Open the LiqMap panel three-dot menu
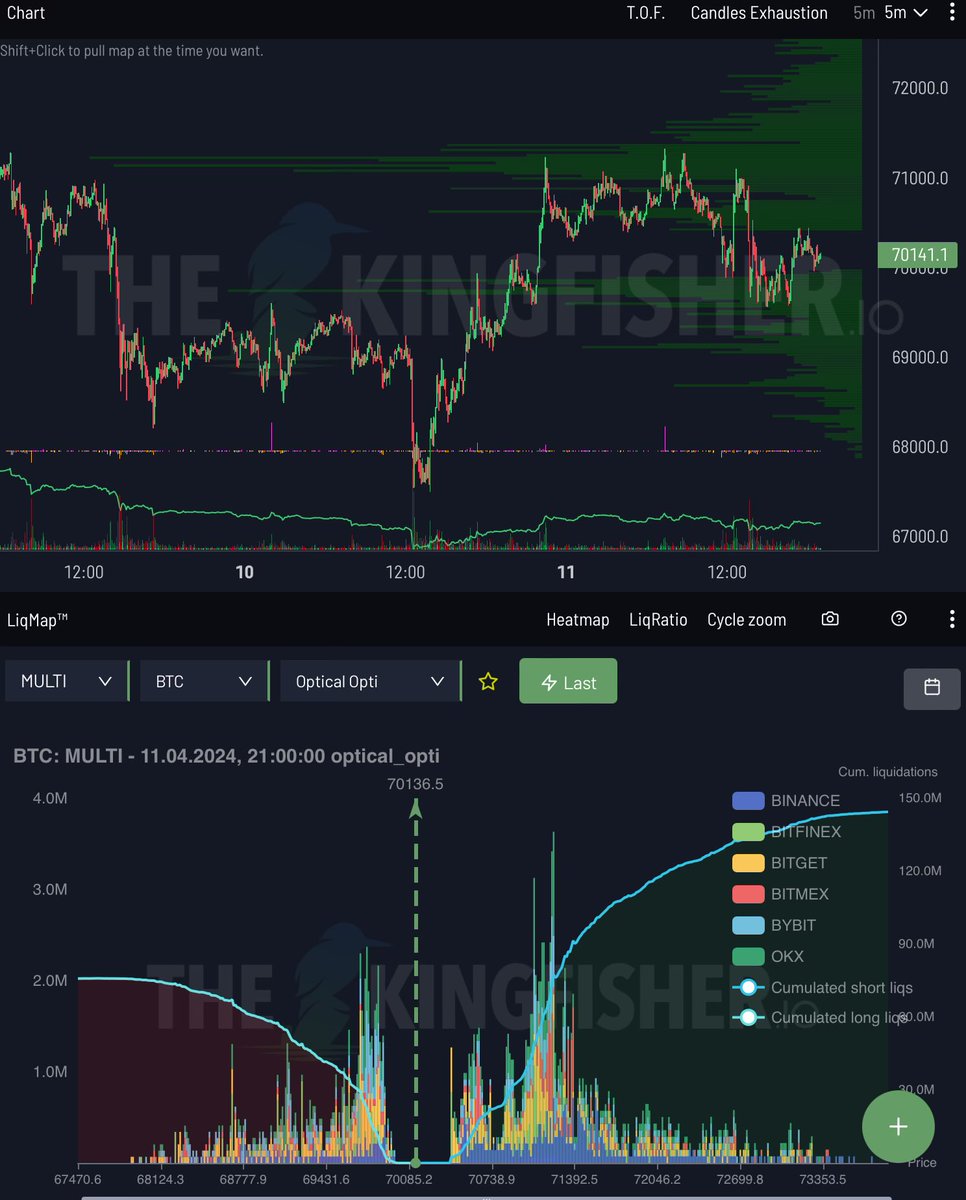Viewport: 966px width, 1200px height. (951, 619)
